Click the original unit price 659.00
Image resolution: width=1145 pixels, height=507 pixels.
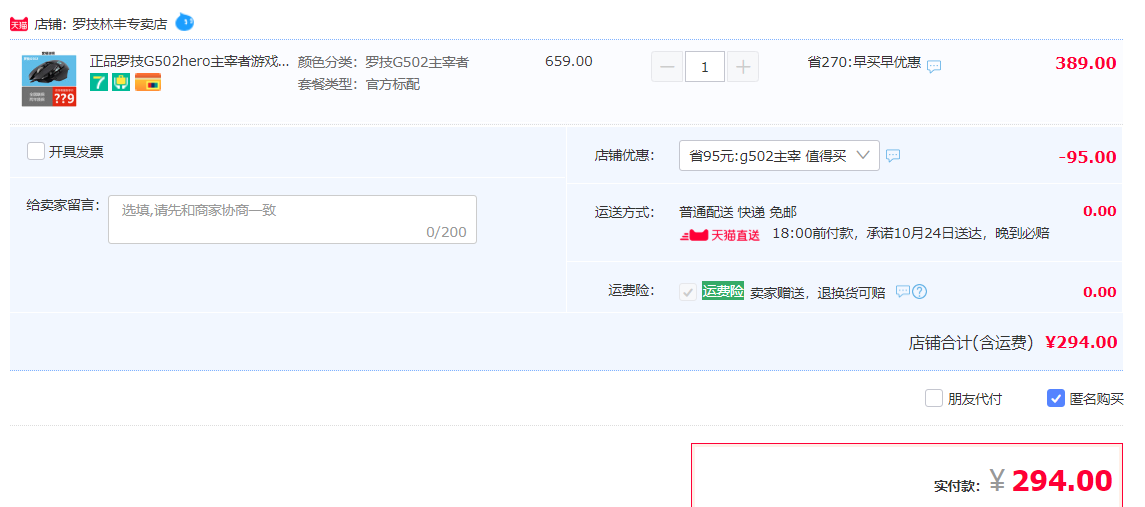pos(569,61)
